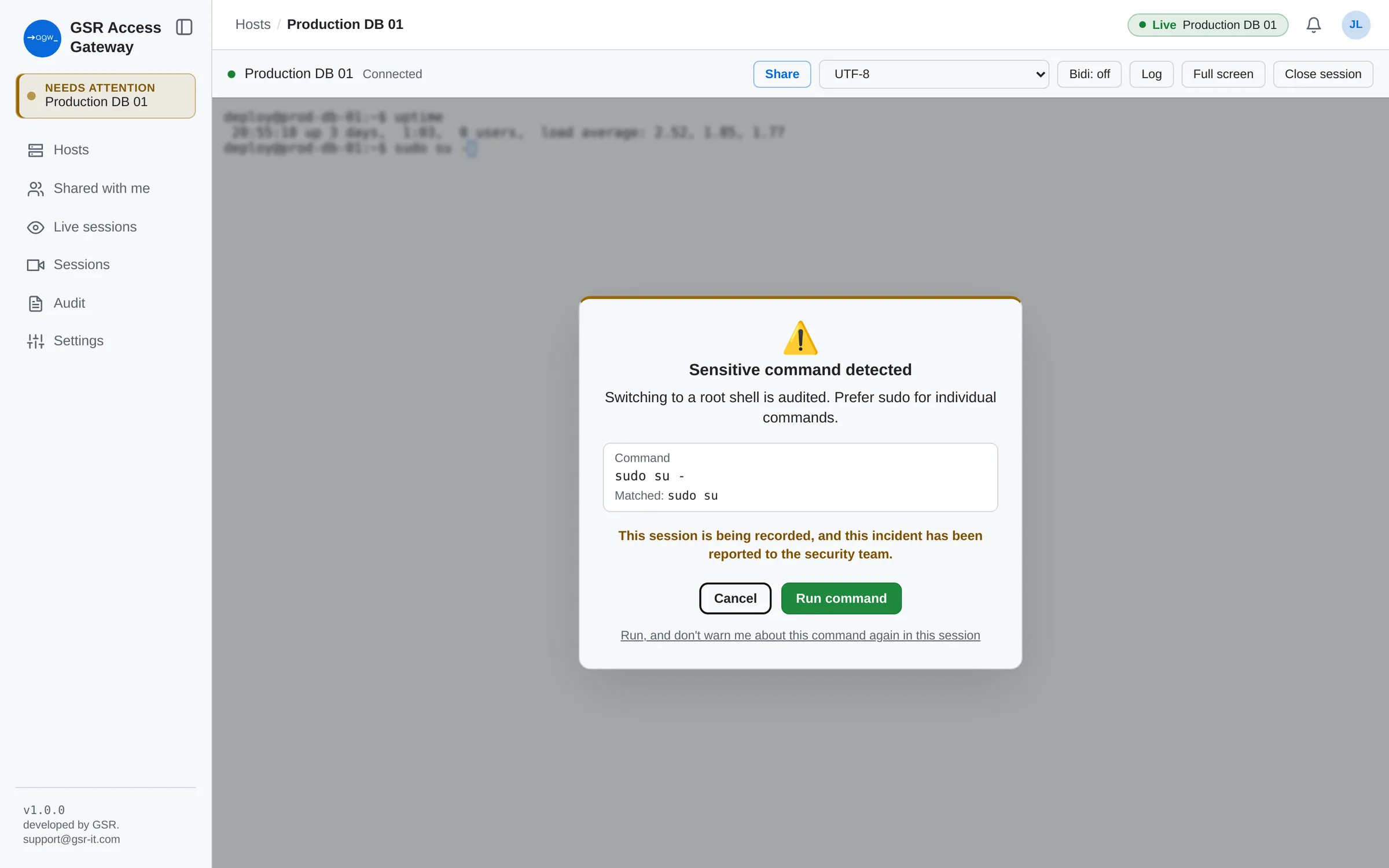Navigate to Audit
The width and height of the screenshot is (1389, 868).
click(106, 303)
